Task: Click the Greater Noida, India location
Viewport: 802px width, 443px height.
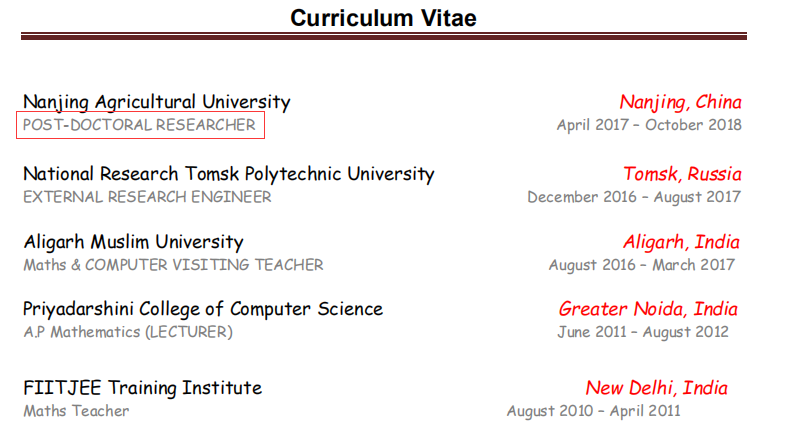Action: (648, 309)
